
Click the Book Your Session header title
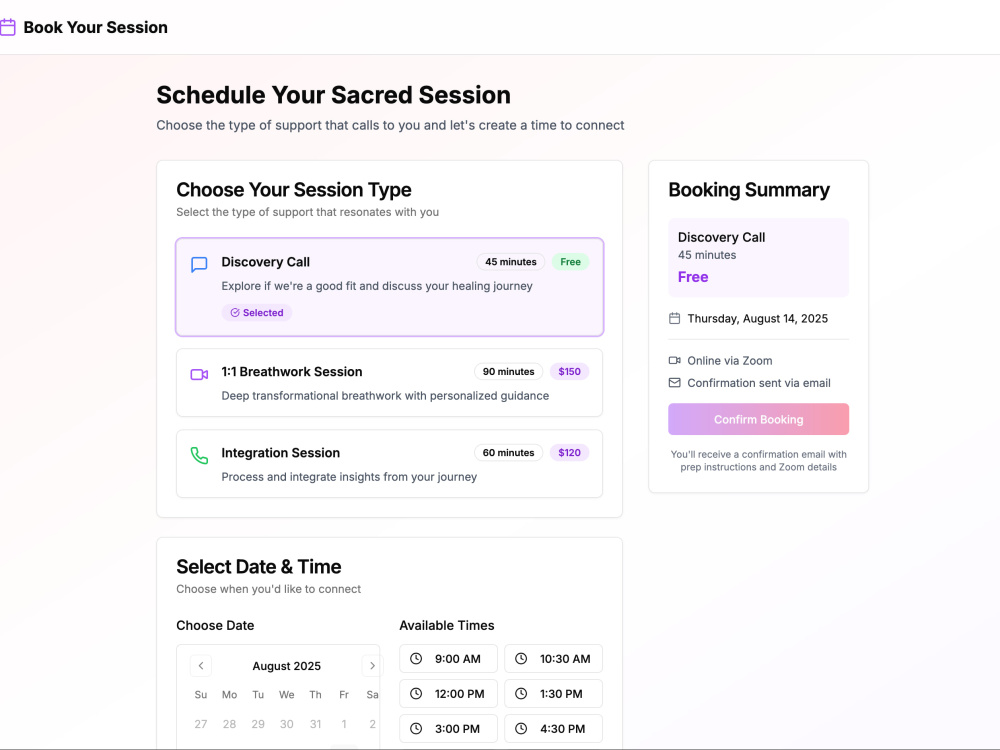(x=96, y=27)
